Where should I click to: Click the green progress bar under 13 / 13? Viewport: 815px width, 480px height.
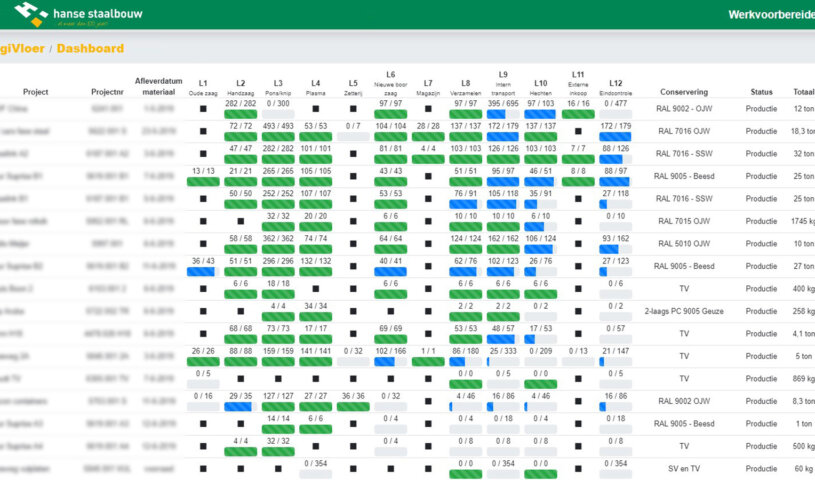pos(203,181)
